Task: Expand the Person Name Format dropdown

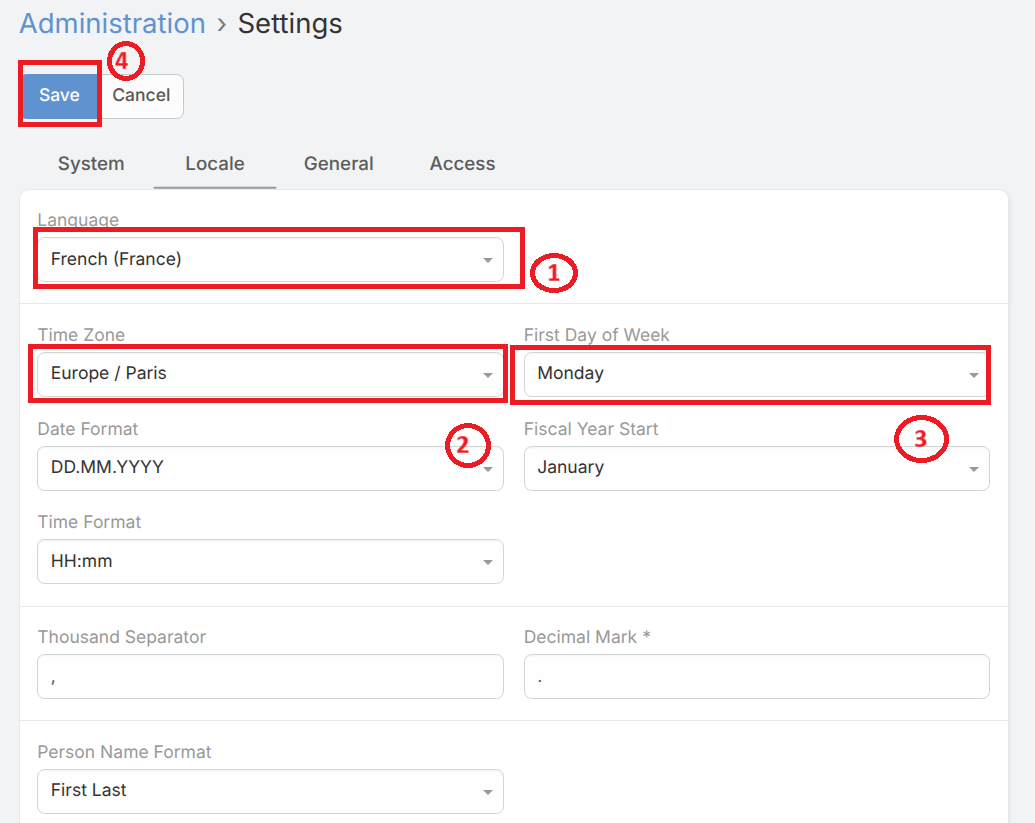Action: click(x=260, y=791)
